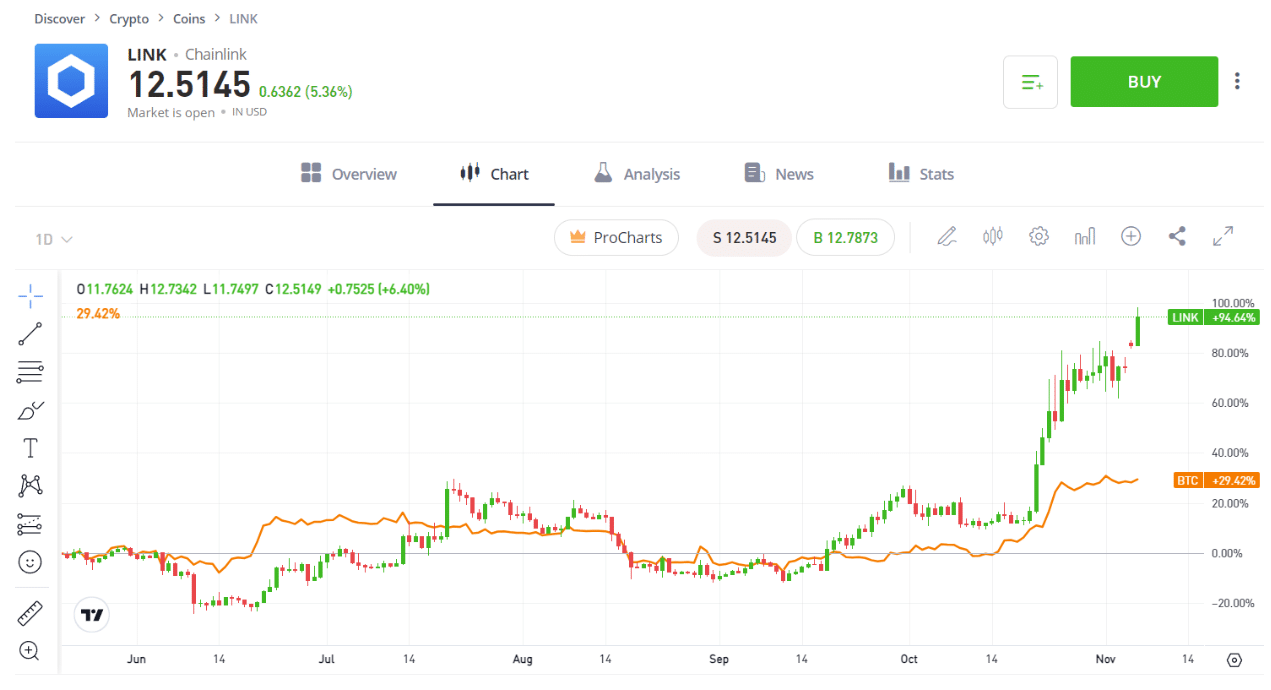Open the candlestick chart type selector

point(992,237)
